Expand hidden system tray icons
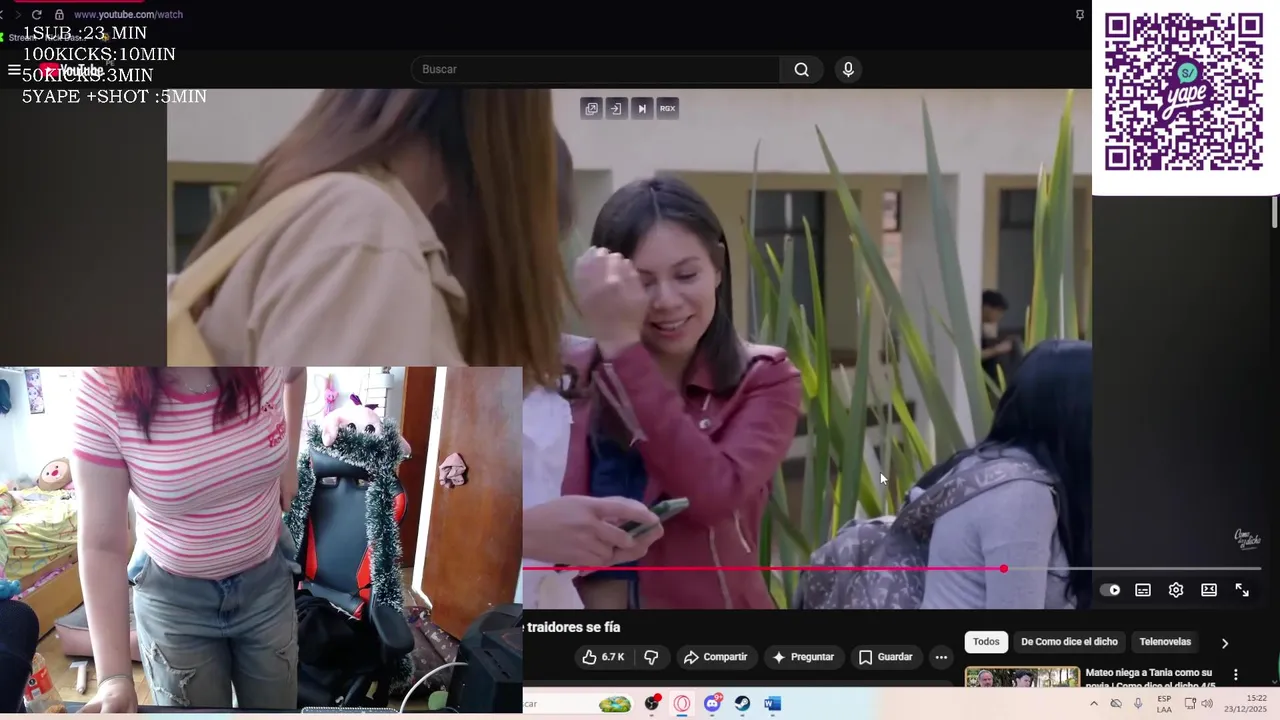 (x=1094, y=704)
